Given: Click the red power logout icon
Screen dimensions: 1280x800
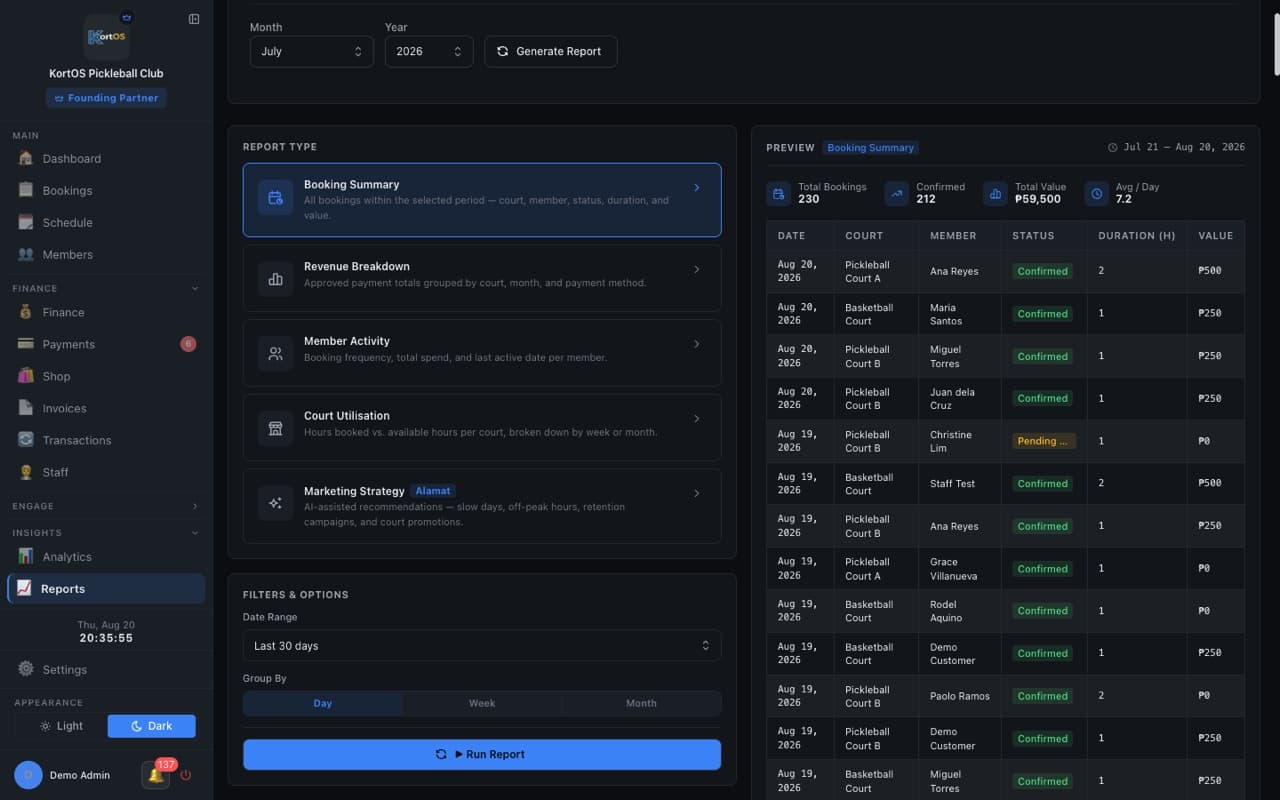Looking at the screenshot, I should pos(185,775).
